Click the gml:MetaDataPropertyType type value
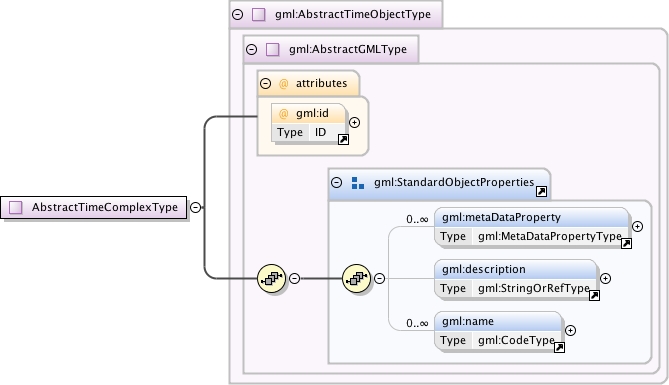The height and width of the screenshot is (385, 669). tap(550, 236)
